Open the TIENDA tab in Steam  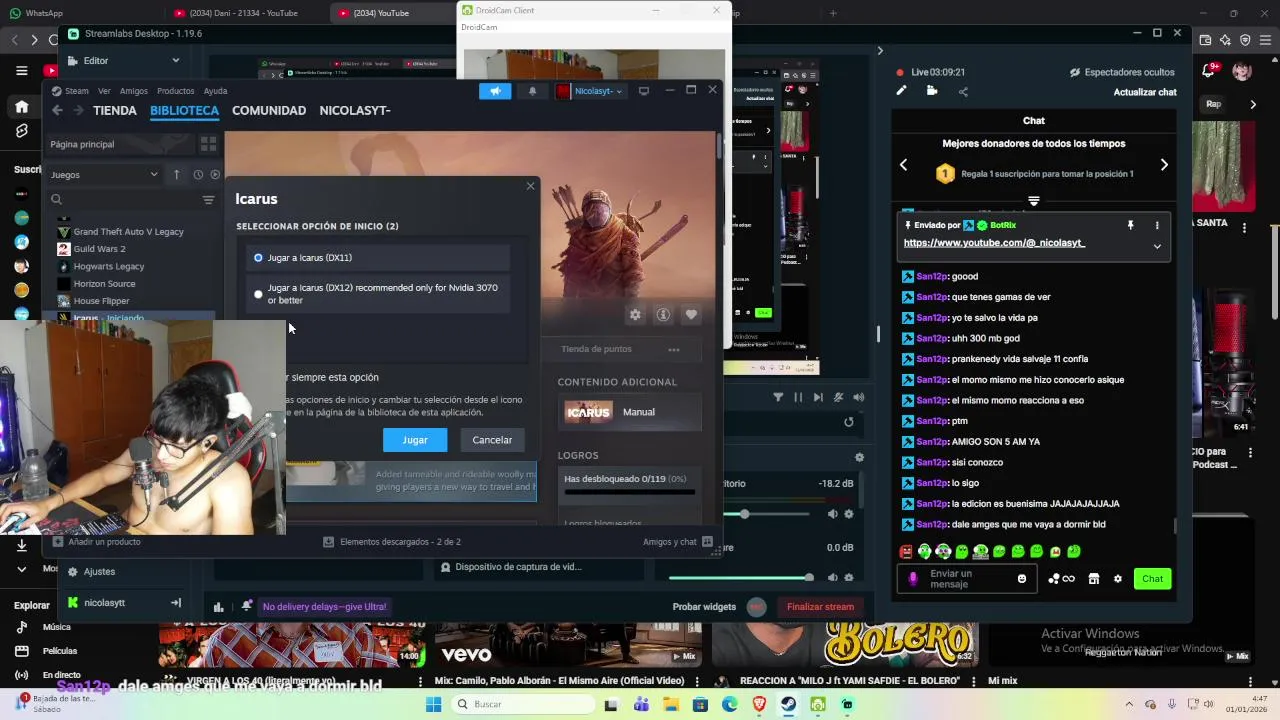click(115, 111)
